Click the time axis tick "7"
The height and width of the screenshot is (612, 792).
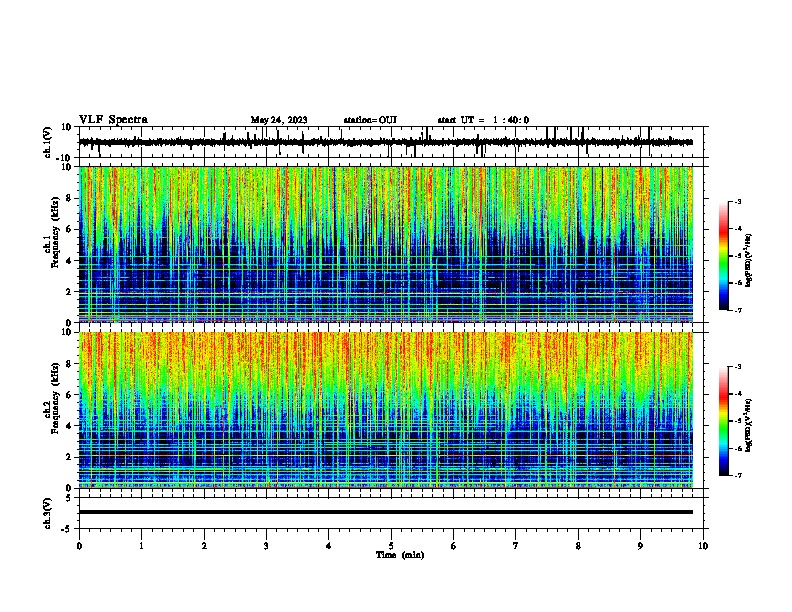click(516, 546)
